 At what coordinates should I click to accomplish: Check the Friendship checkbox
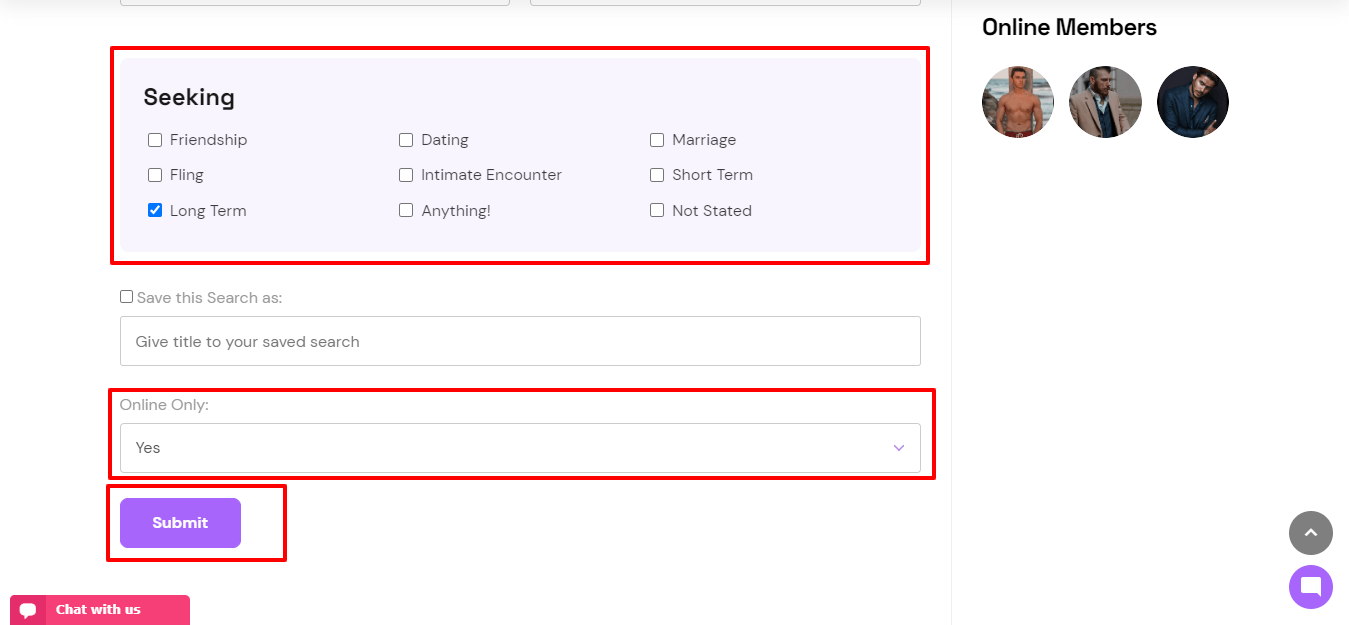155,140
